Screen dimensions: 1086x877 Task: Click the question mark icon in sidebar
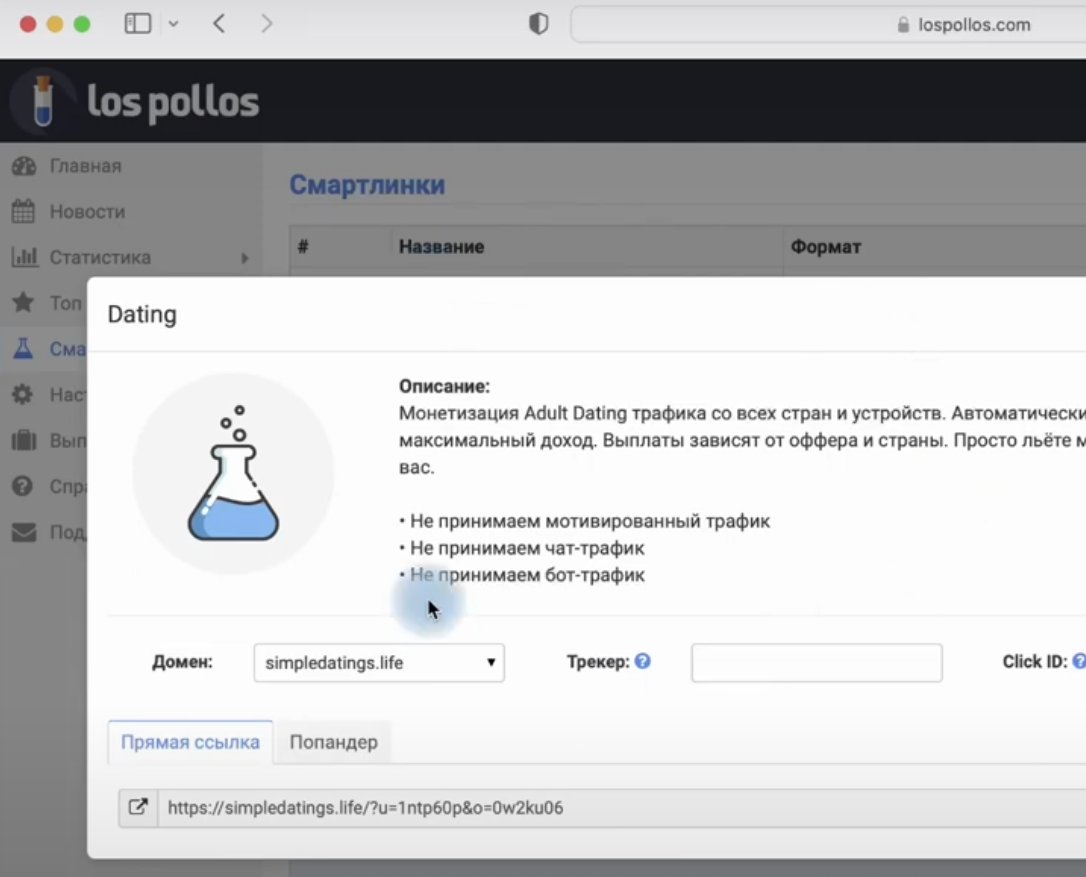tap(22, 486)
